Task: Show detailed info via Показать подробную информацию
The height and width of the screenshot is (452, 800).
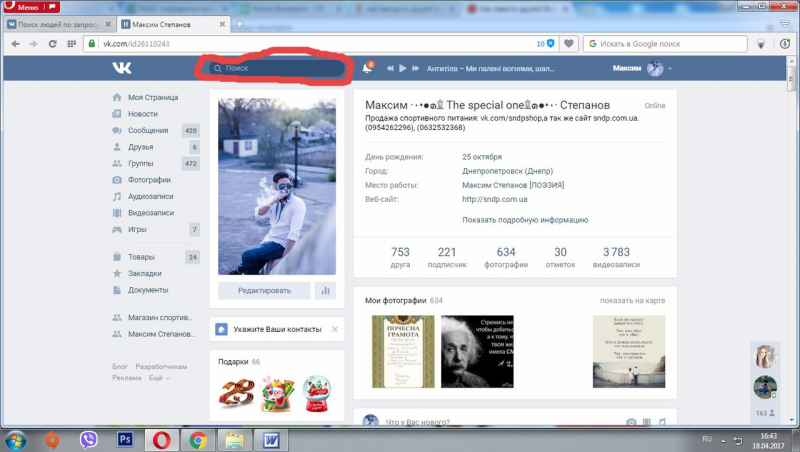Action: click(x=524, y=219)
